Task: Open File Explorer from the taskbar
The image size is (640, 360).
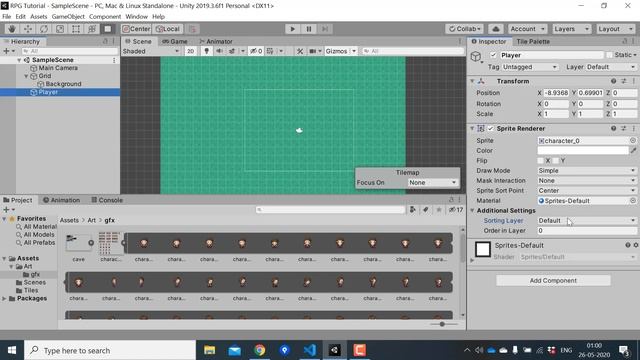Action: (x=210, y=350)
